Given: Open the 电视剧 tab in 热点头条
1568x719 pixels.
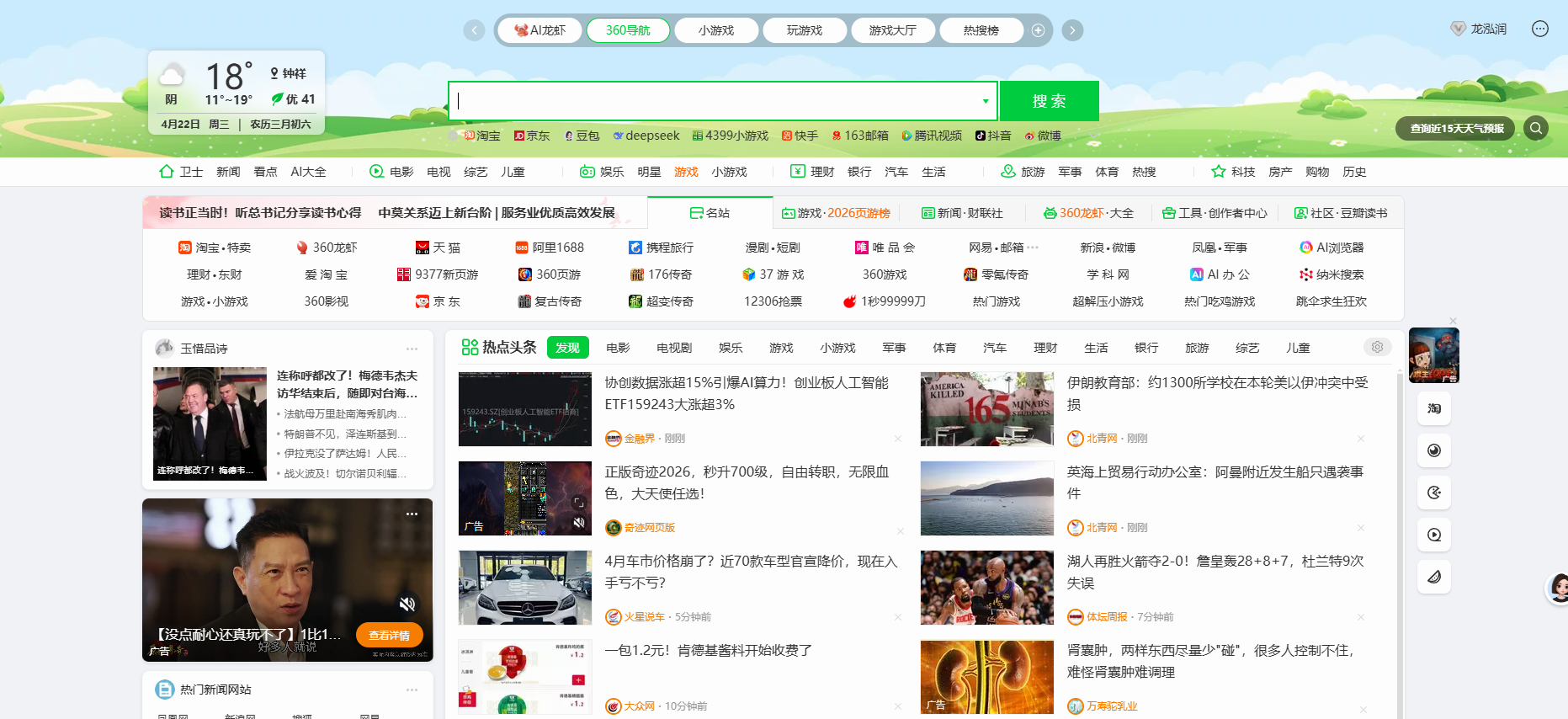Looking at the screenshot, I should point(674,348).
